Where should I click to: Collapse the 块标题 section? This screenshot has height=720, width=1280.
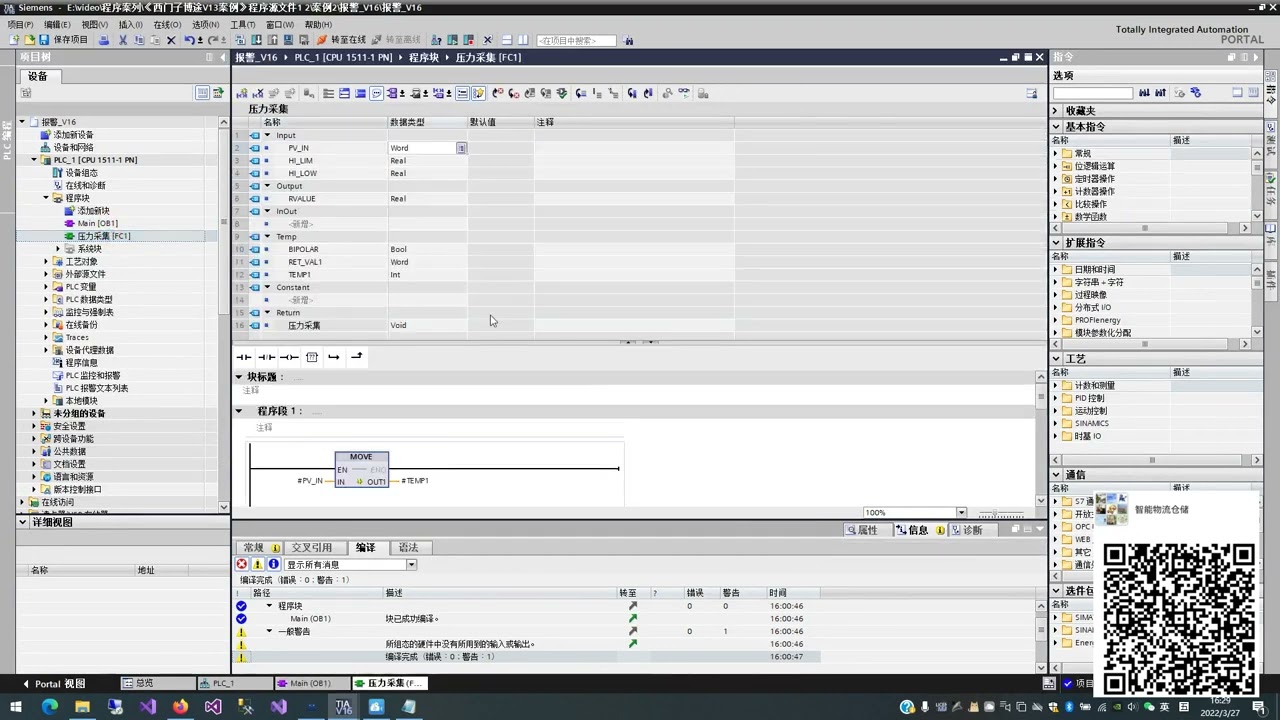click(239, 377)
